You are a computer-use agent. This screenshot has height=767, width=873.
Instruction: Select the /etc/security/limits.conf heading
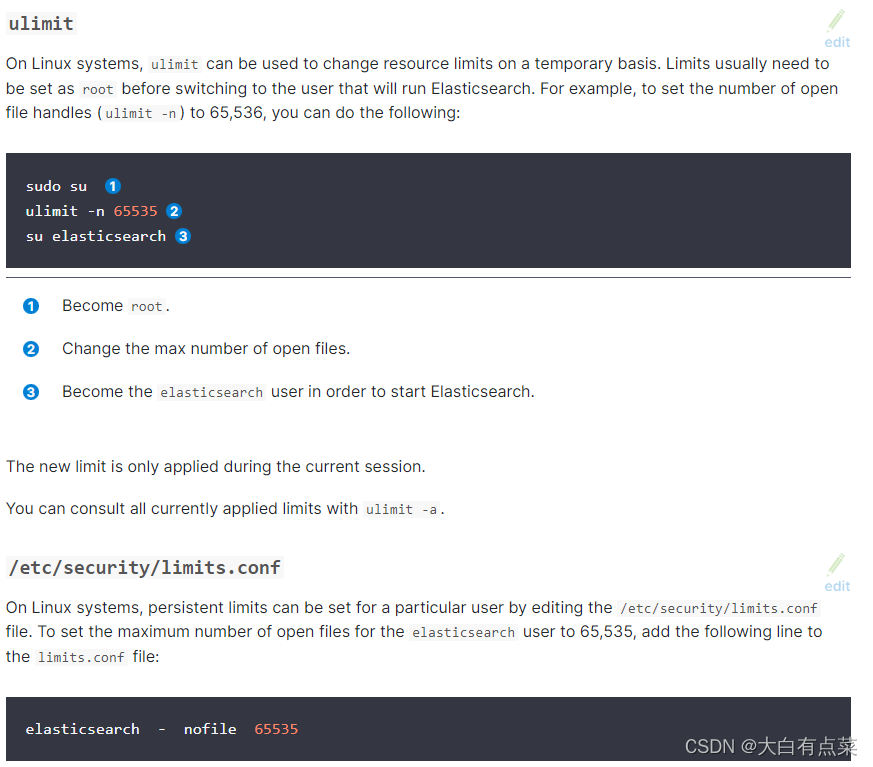[x=144, y=567]
